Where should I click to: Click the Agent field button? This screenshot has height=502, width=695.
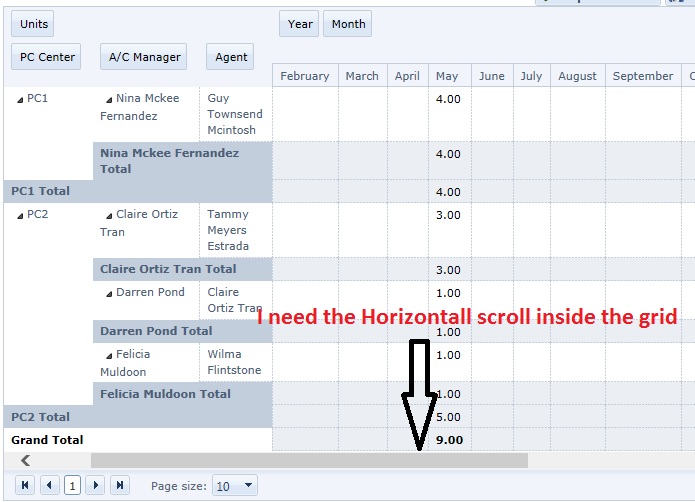pyautogui.click(x=230, y=57)
